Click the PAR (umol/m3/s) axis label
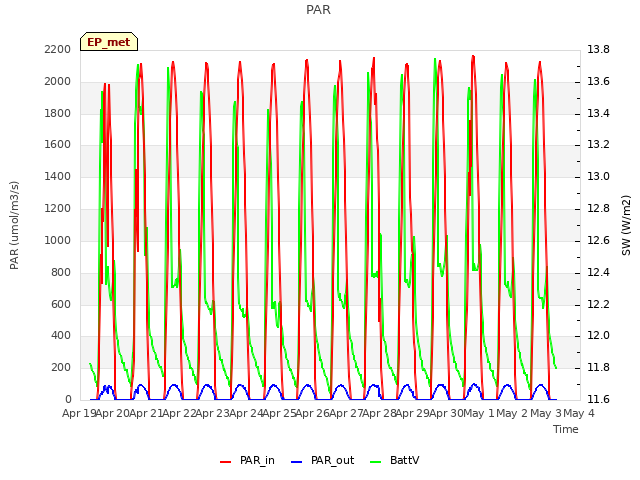This screenshot has height=480, width=640. point(14,225)
